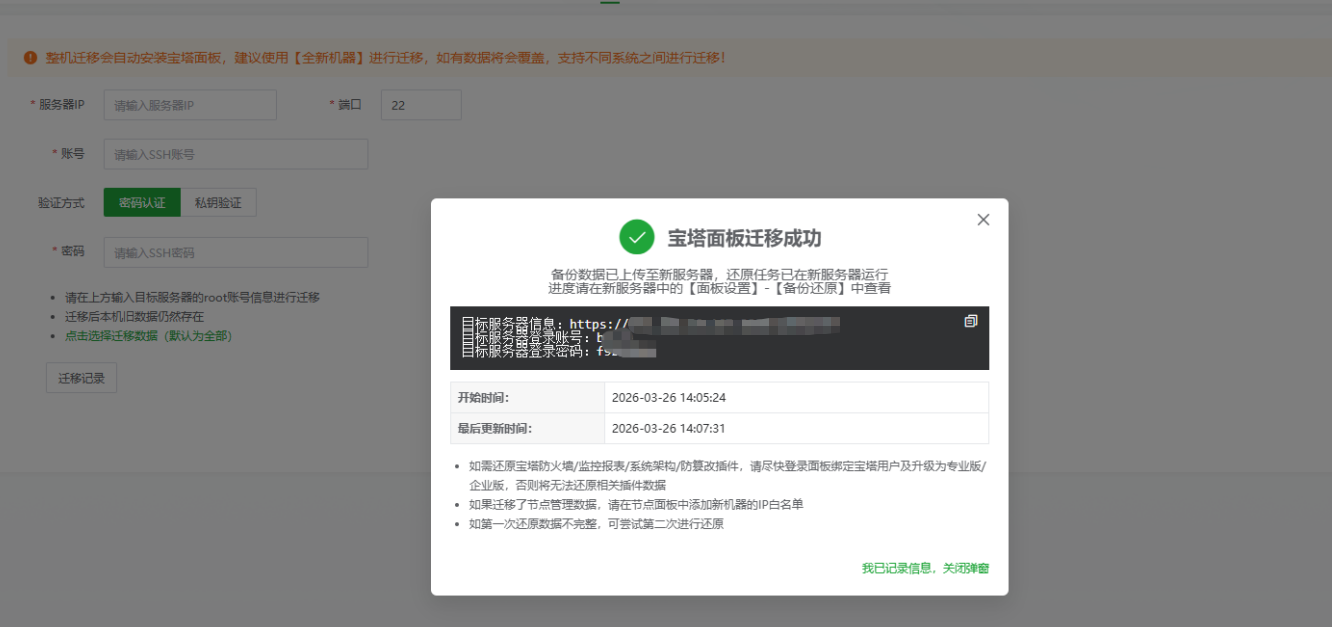The image size is (1332, 627).
Task: Open the 迁移记录 migration records
Action: [x=81, y=377]
